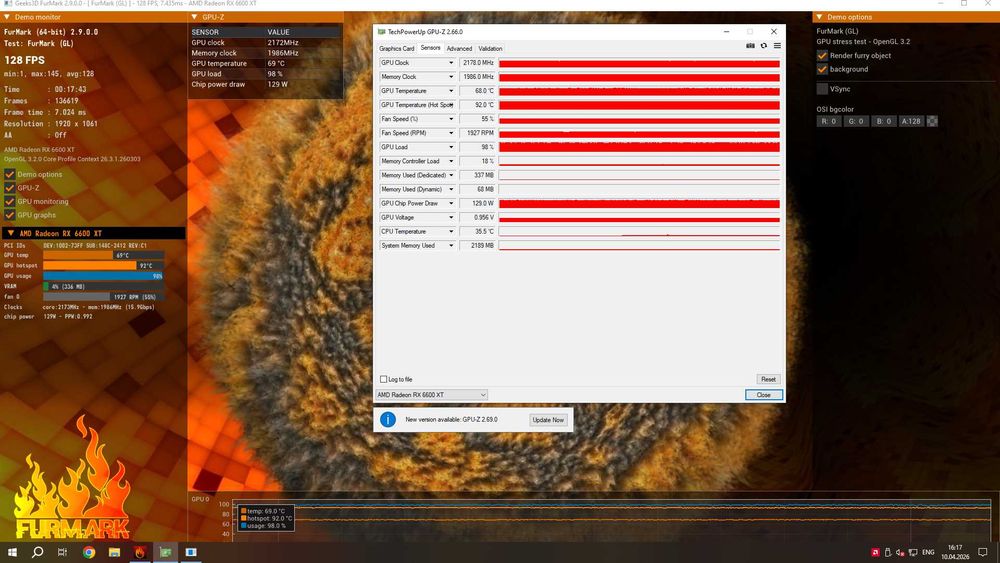This screenshot has height=563, width=1000.
Task: Adjust the B: 0 bgcolor value
Action: point(883,121)
